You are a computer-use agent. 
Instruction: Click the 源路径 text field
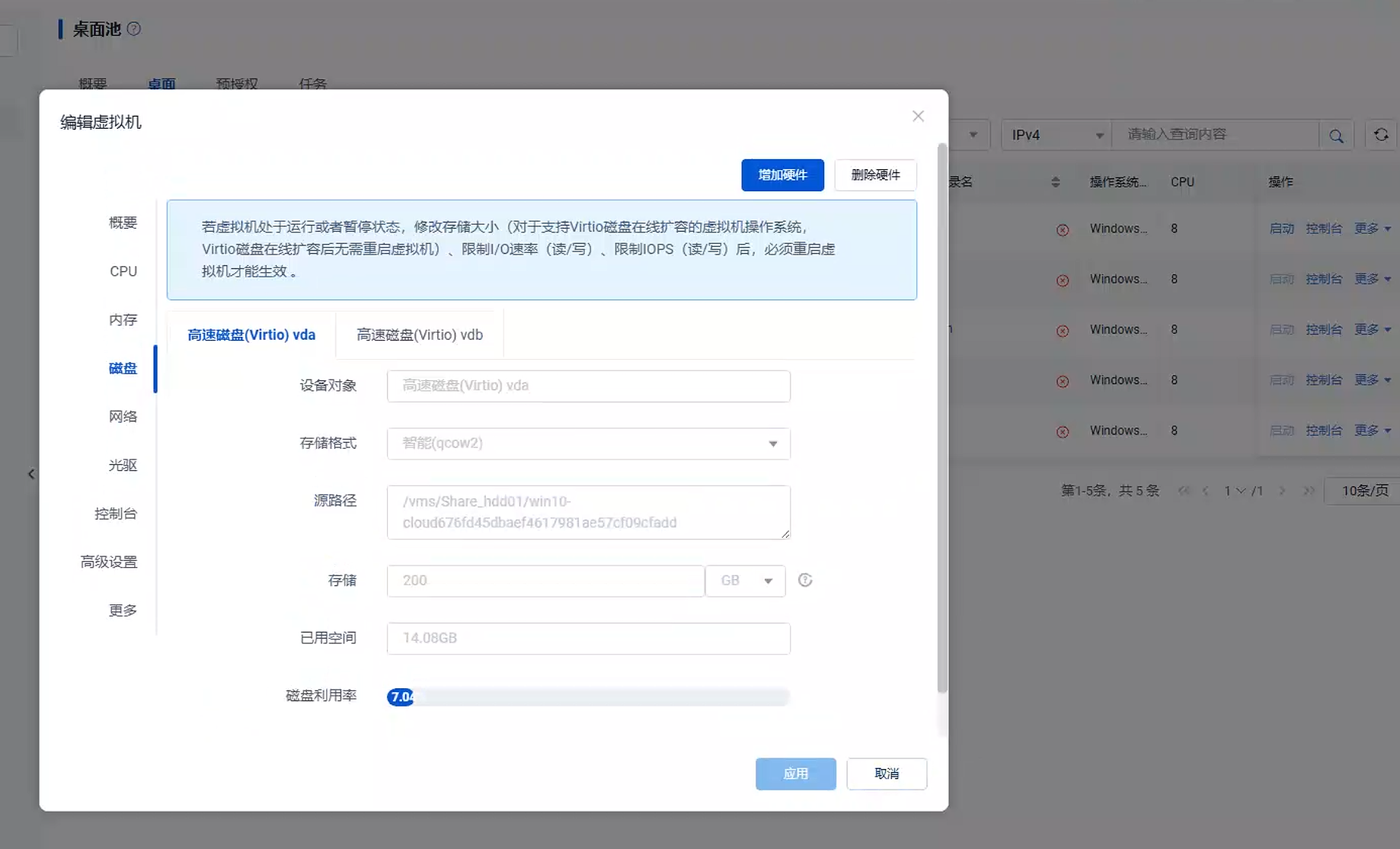588,512
